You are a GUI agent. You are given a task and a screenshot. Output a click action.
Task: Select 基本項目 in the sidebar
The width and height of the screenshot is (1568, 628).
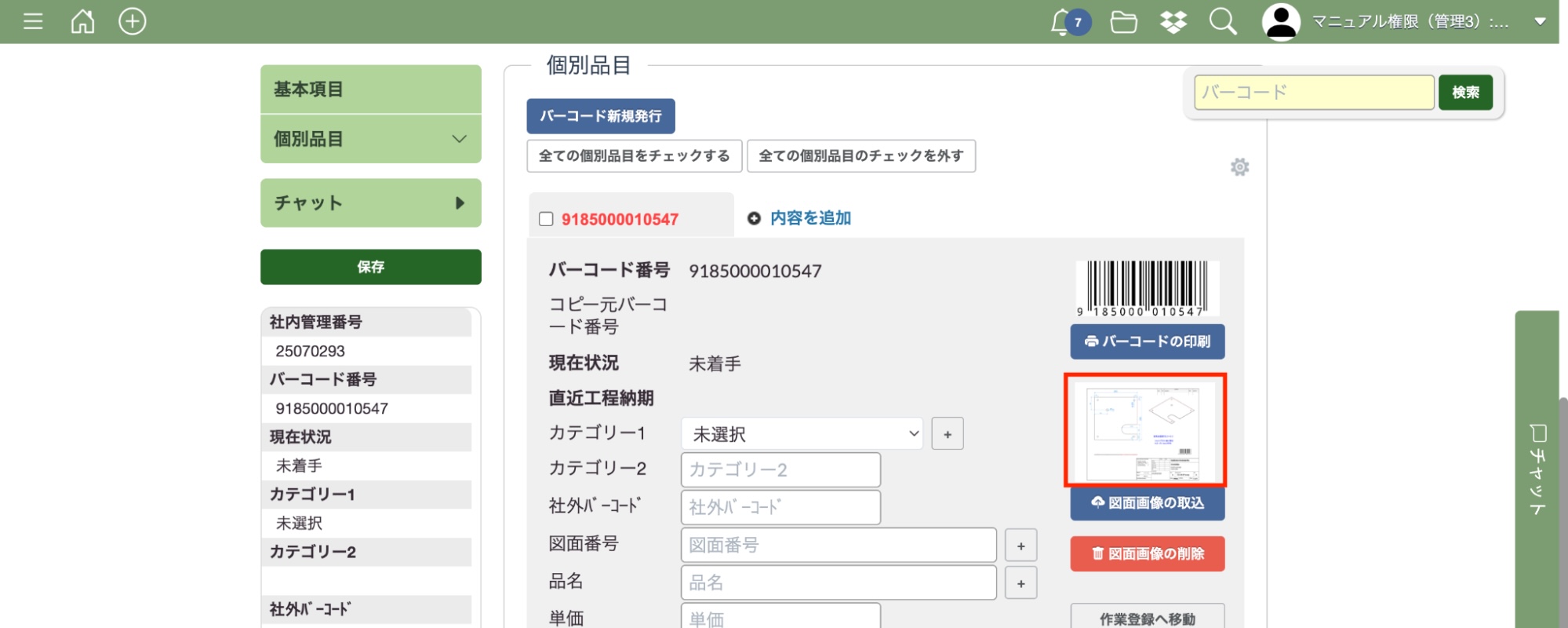point(370,89)
